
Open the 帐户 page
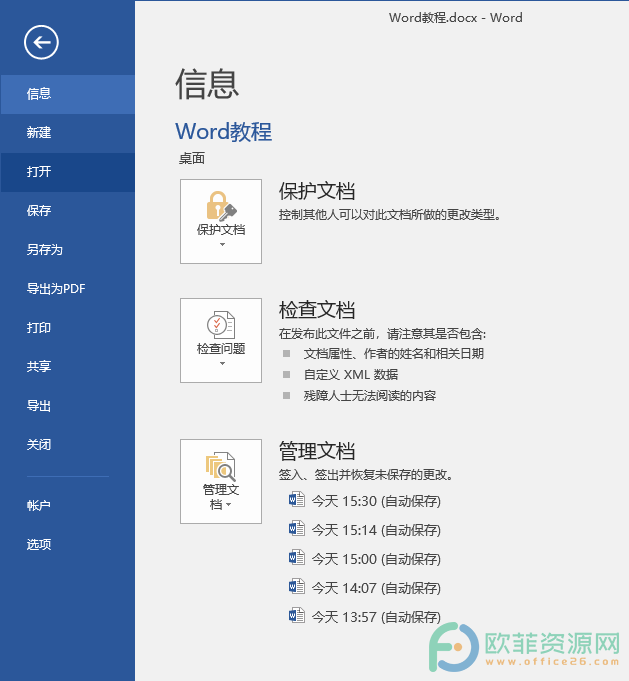(x=67, y=506)
